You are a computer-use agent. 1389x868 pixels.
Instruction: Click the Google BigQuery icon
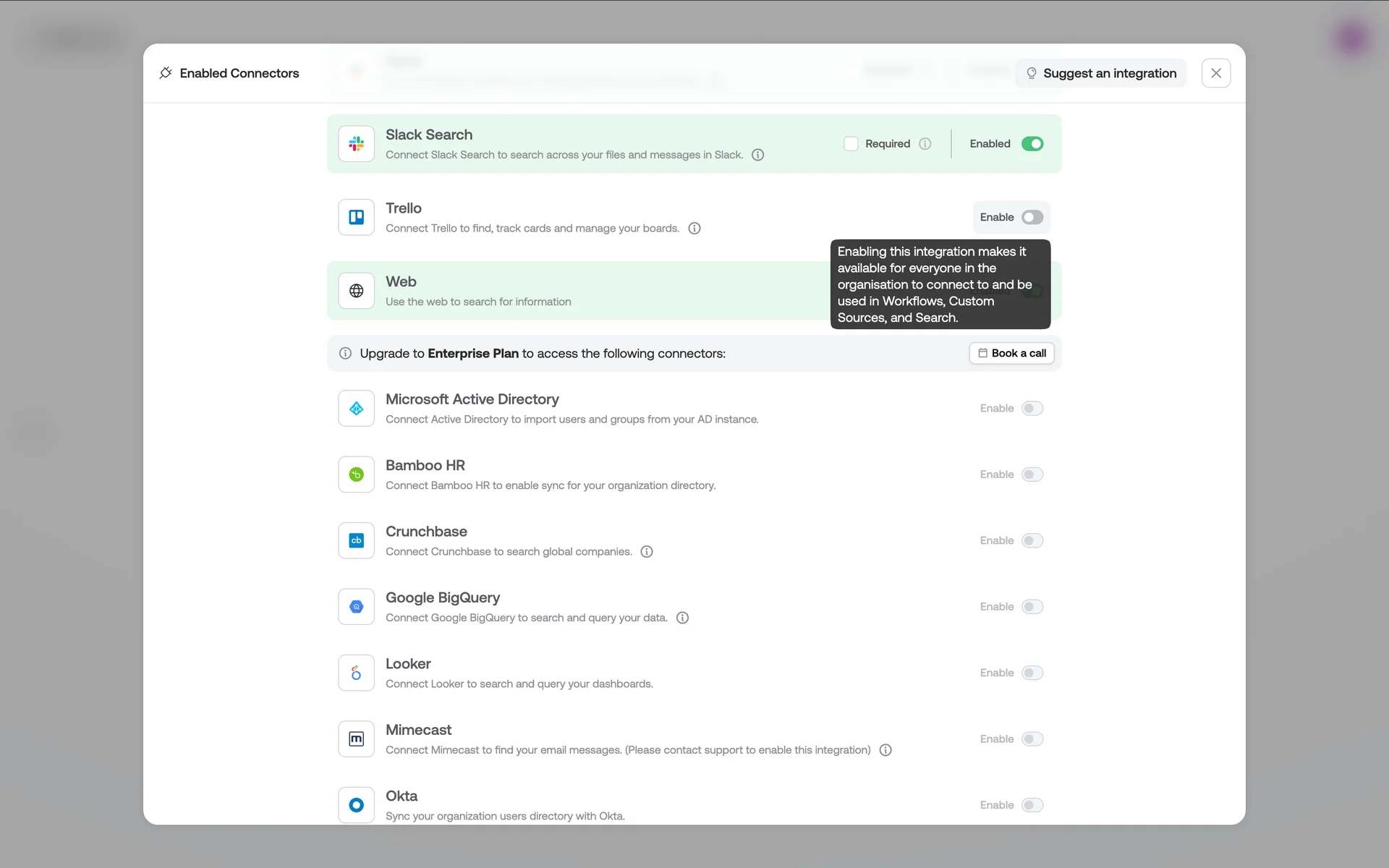tap(356, 607)
